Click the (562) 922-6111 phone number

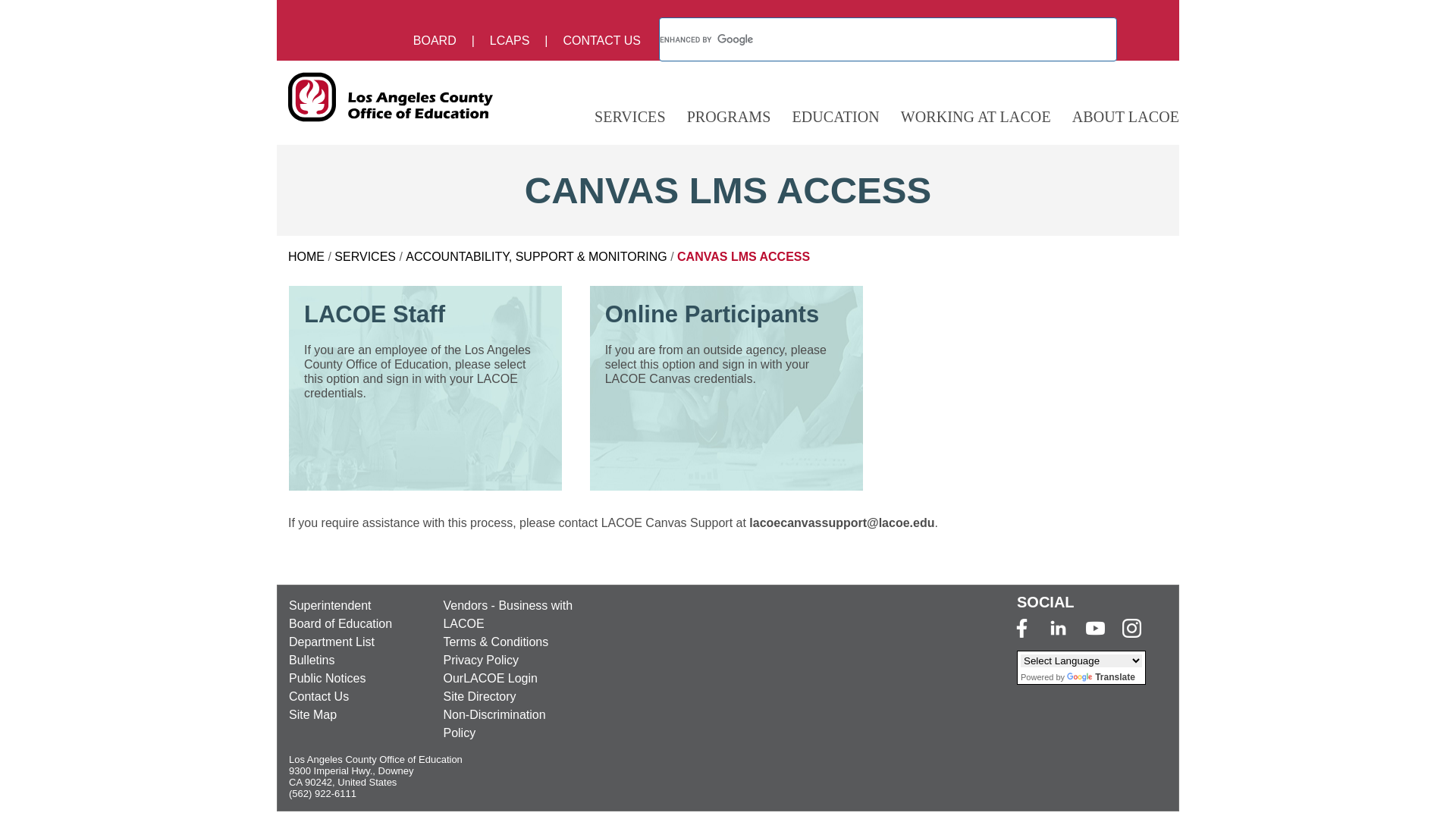click(x=322, y=793)
